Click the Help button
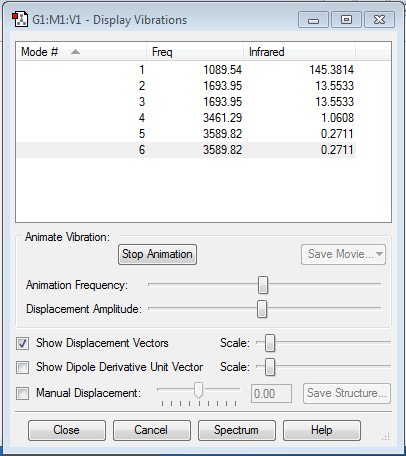 (322, 430)
